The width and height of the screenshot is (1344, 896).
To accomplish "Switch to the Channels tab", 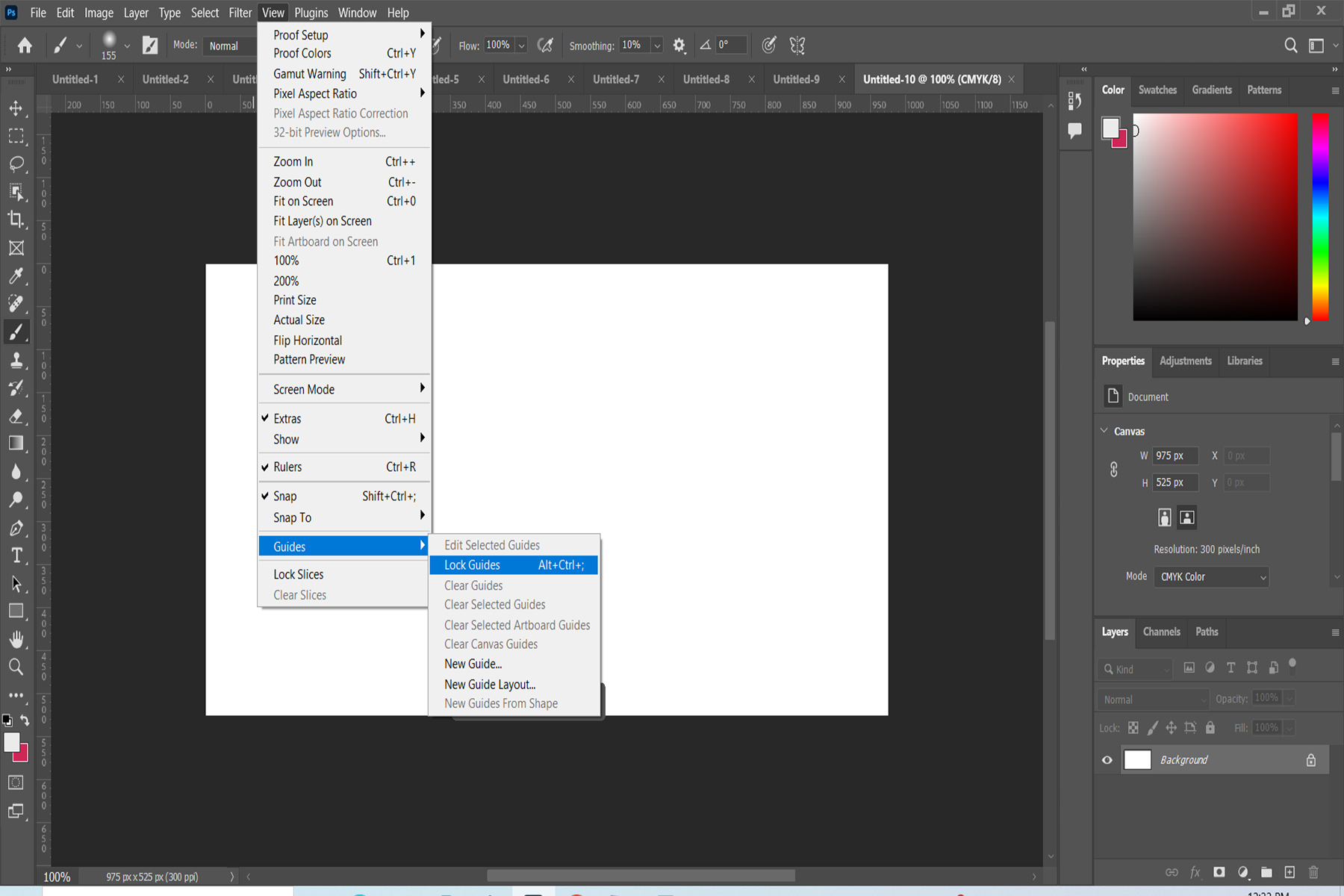I will (1161, 632).
